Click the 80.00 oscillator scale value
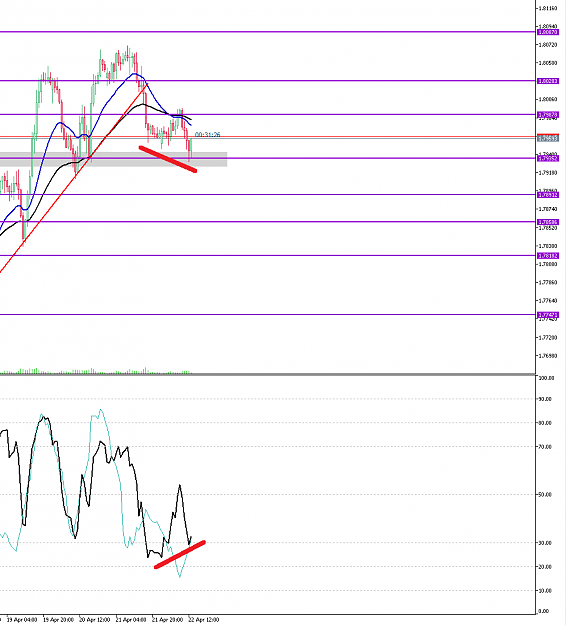Image resolution: width=566 pixels, height=625 pixels. [545, 423]
